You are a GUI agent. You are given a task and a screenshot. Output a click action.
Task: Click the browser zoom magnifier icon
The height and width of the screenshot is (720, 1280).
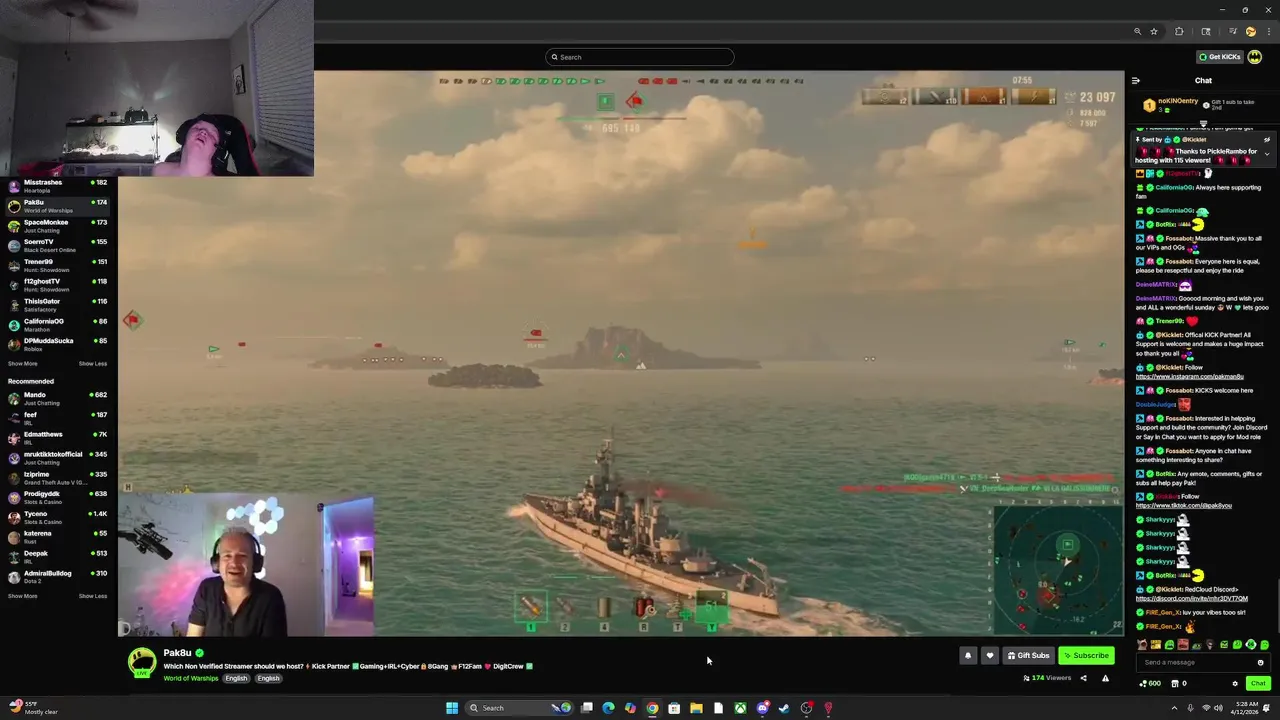(x=1138, y=32)
